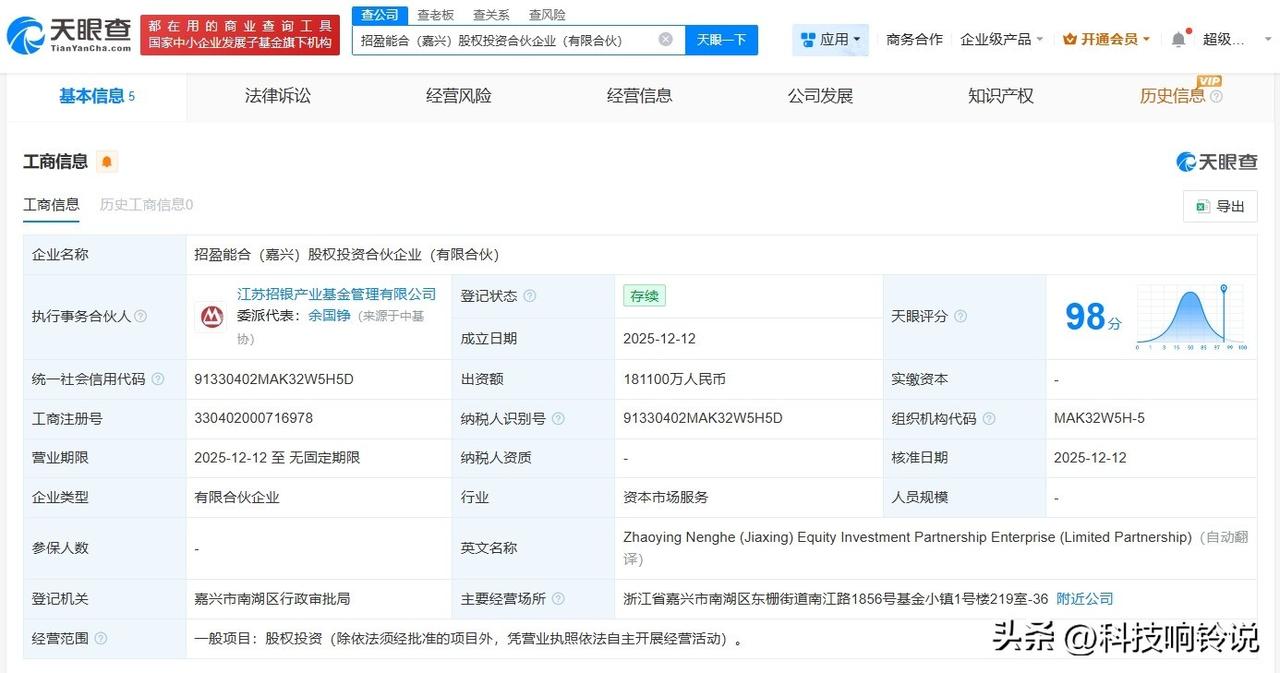This screenshot has height=673, width=1280.
Task: Select the 工商信息 sub-tab
Action: (x=51, y=205)
